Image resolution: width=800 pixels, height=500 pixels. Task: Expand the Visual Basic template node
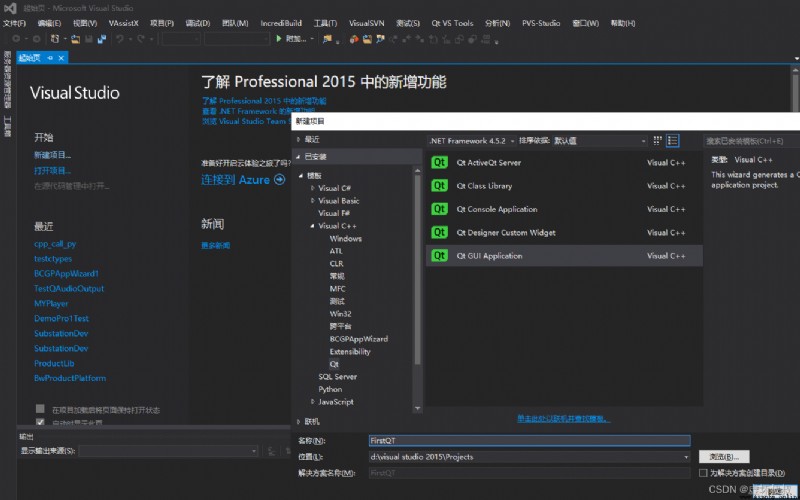click(x=313, y=201)
